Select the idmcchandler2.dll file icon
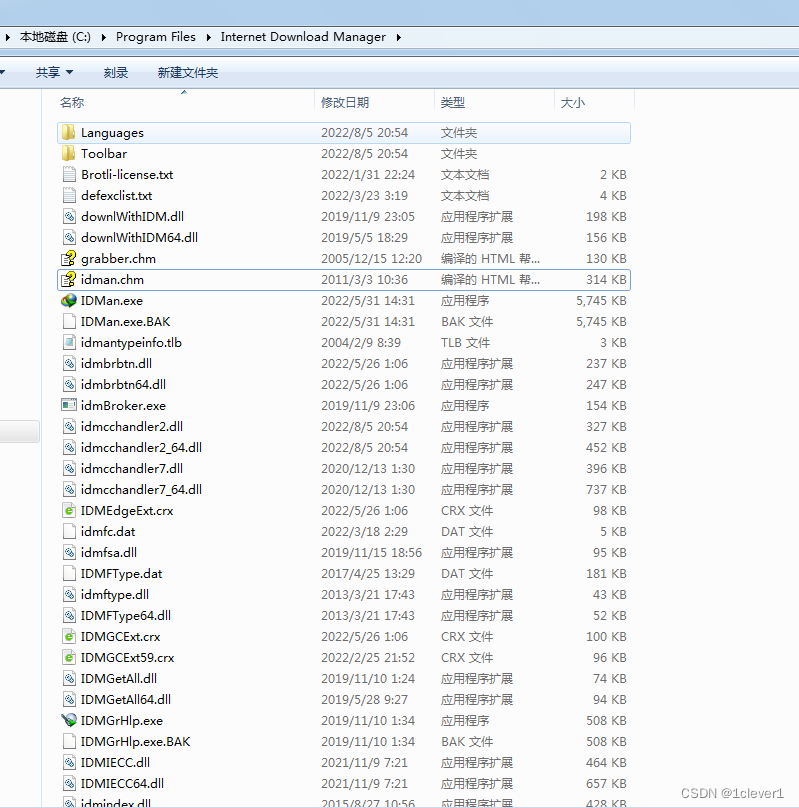The width and height of the screenshot is (799, 808). pos(69,427)
